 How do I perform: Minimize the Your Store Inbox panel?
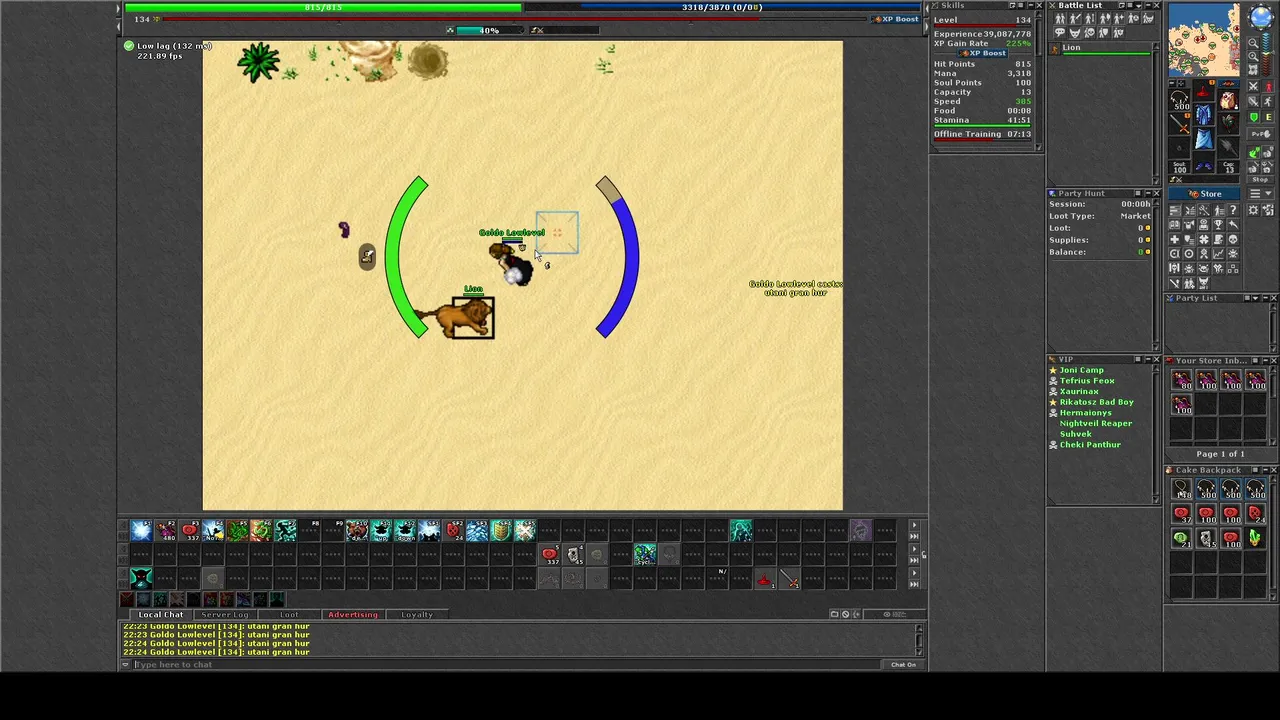(1266, 361)
